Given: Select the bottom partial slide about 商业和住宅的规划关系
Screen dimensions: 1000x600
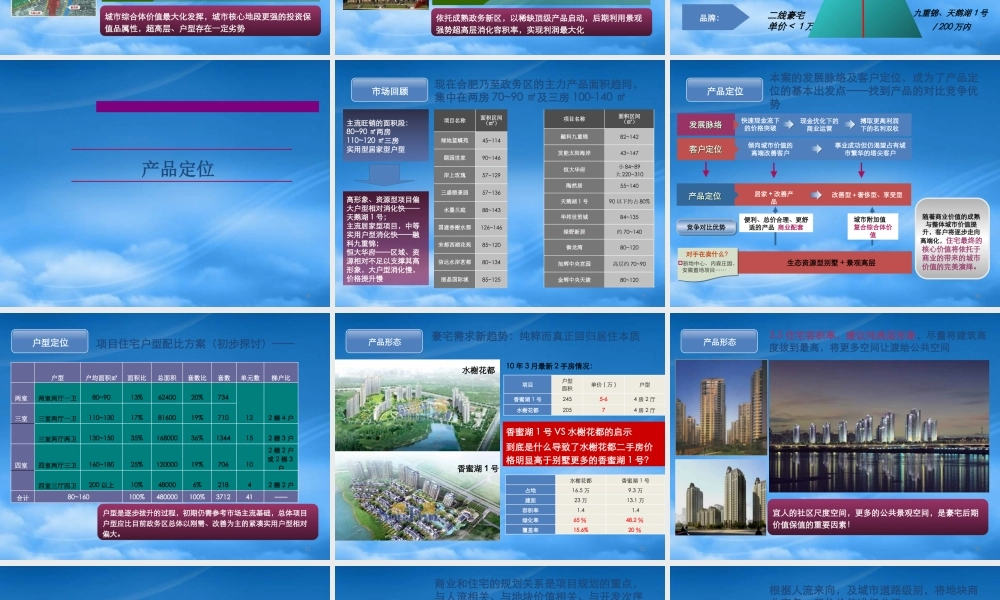Looking at the screenshot, I should tap(499, 583).
